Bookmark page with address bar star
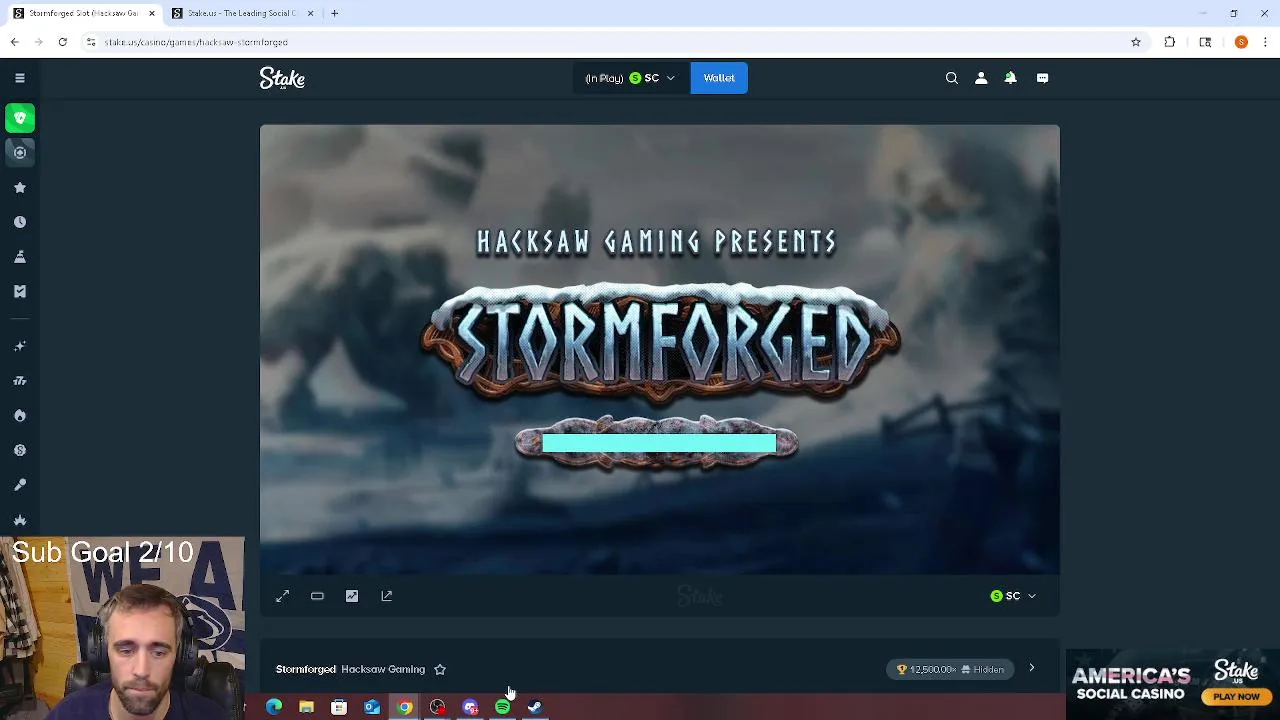The width and height of the screenshot is (1280, 720). click(x=1136, y=42)
